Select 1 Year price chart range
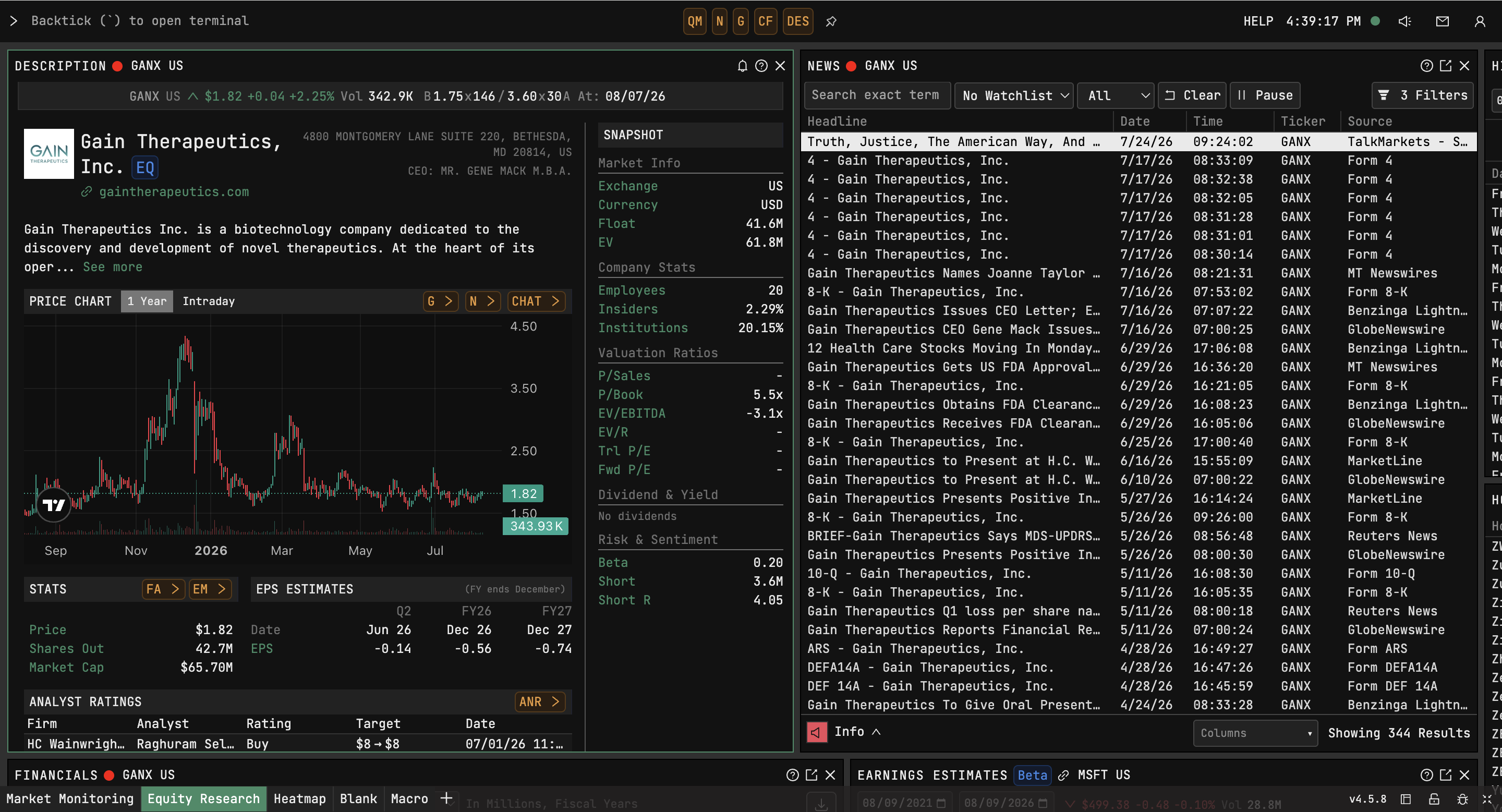Viewport: 1502px width, 812px height. point(147,301)
